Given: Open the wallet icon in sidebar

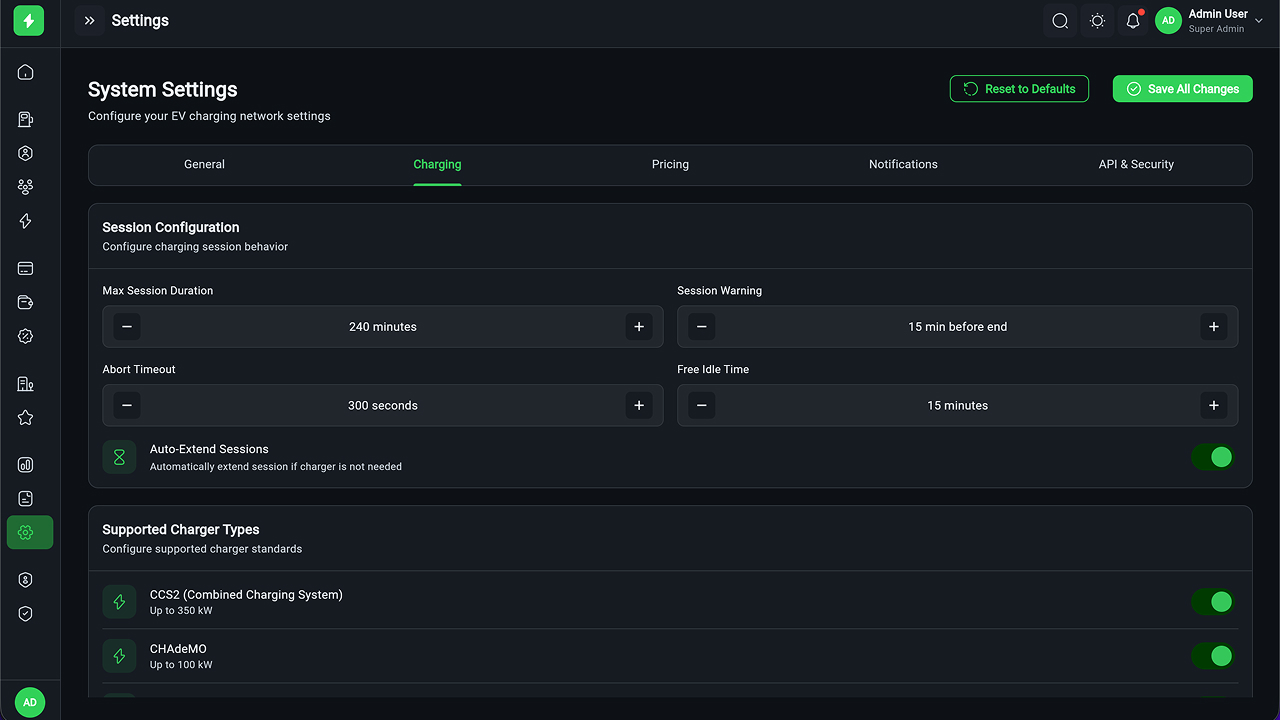Looking at the screenshot, I should coord(26,303).
